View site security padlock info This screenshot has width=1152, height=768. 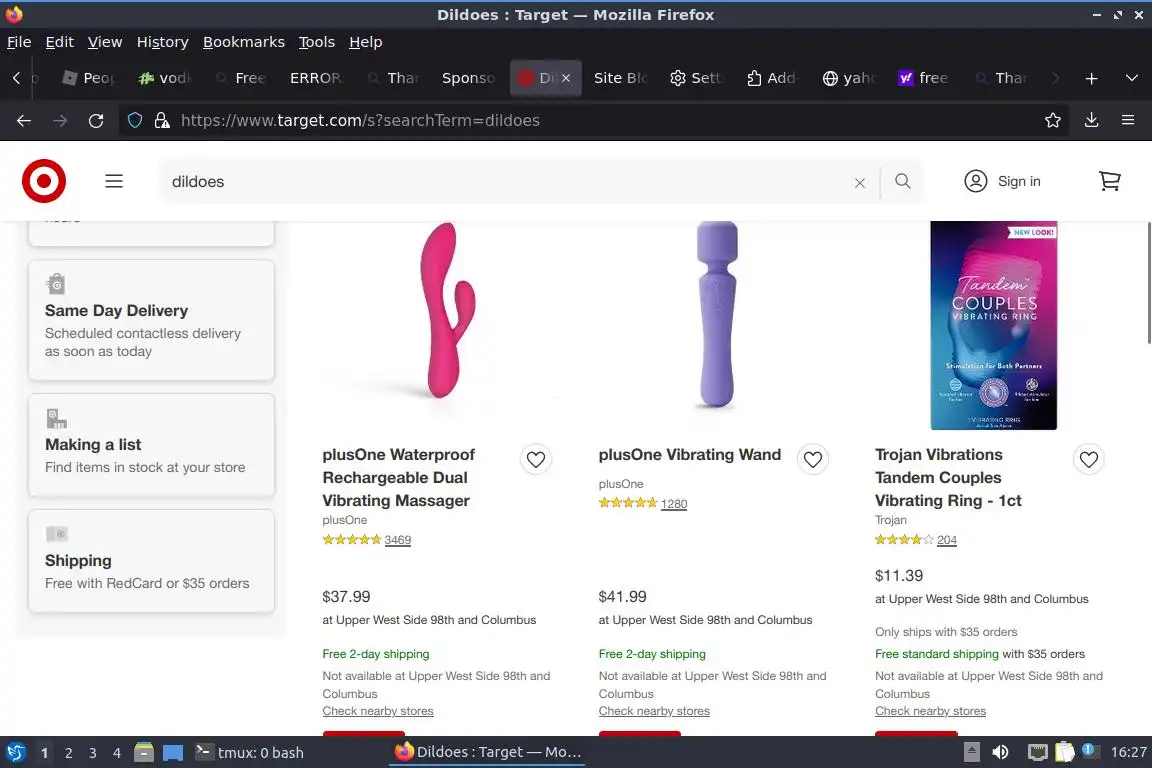(162, 121)
